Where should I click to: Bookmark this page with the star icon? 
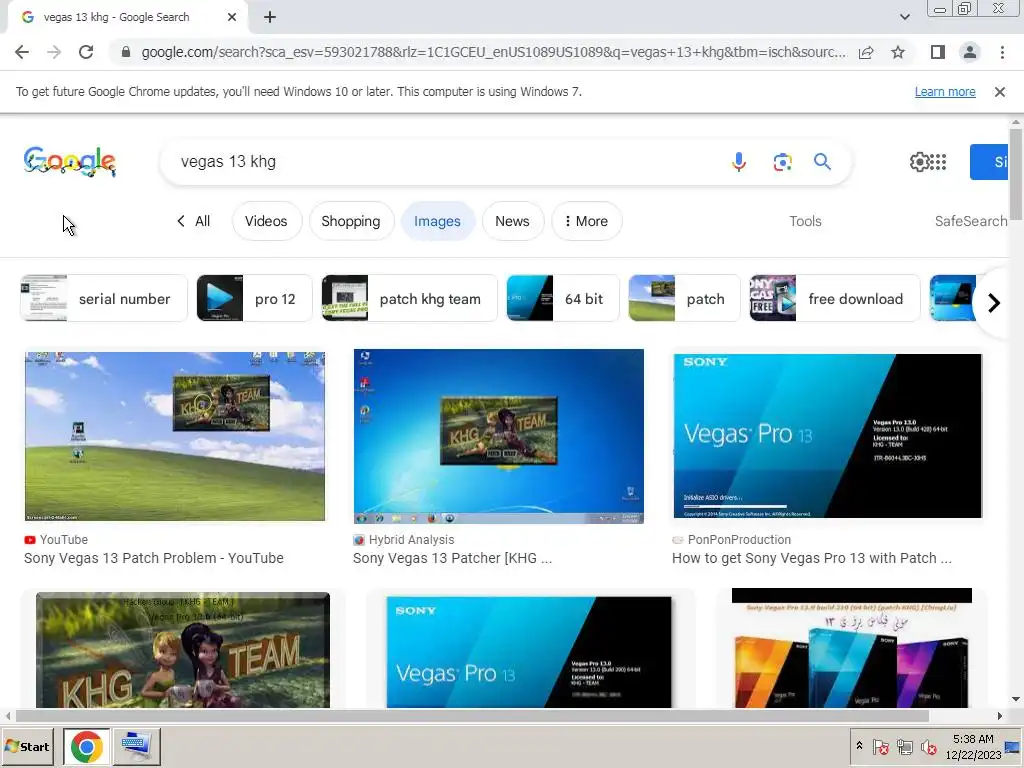(898, 52)
